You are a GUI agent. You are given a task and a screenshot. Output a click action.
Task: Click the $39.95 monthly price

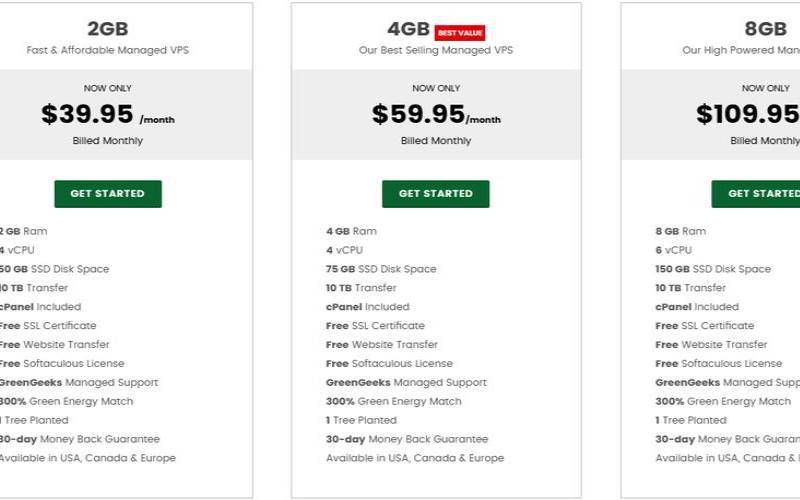pos(108,114)
